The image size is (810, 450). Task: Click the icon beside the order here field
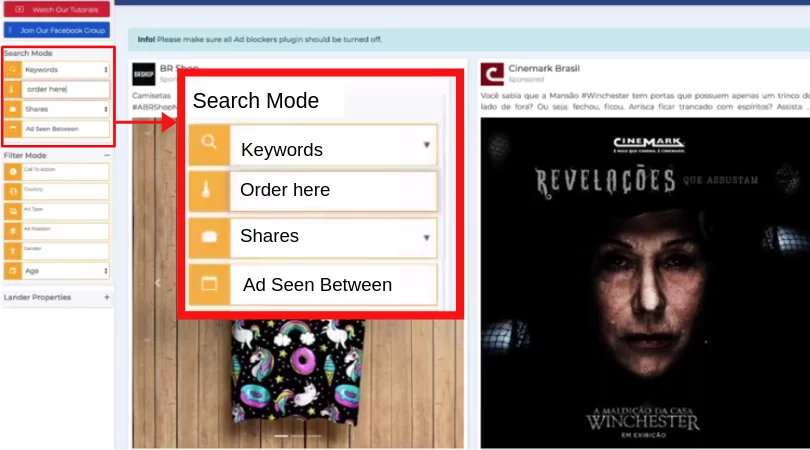[x=13, y=89]
